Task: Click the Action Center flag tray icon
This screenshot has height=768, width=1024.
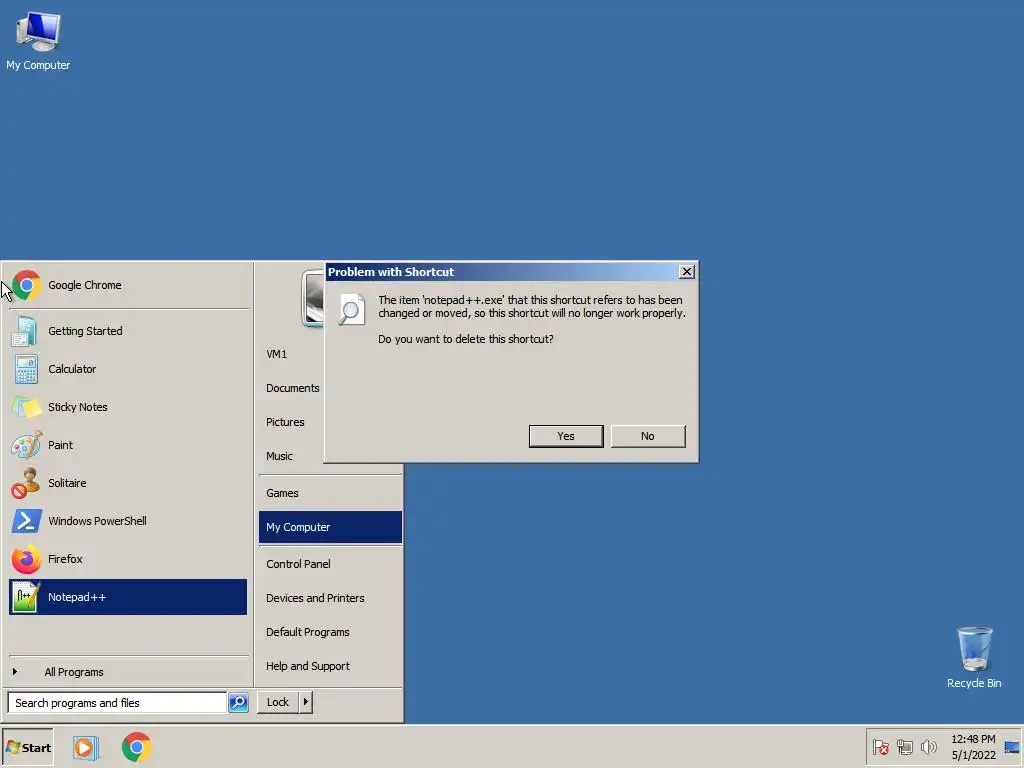Action: (880, 747)
